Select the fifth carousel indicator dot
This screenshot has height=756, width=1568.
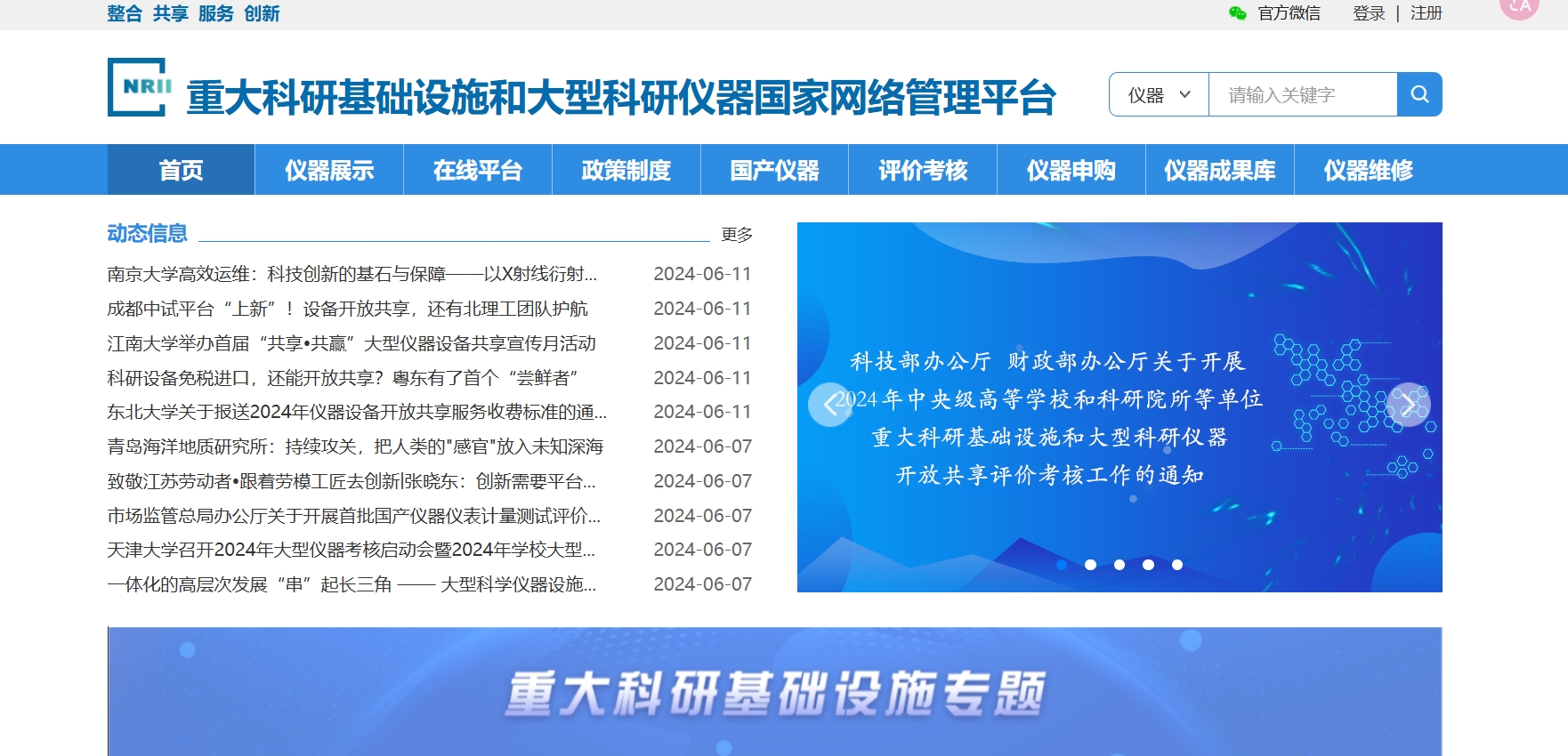(x=1177, y=565)
